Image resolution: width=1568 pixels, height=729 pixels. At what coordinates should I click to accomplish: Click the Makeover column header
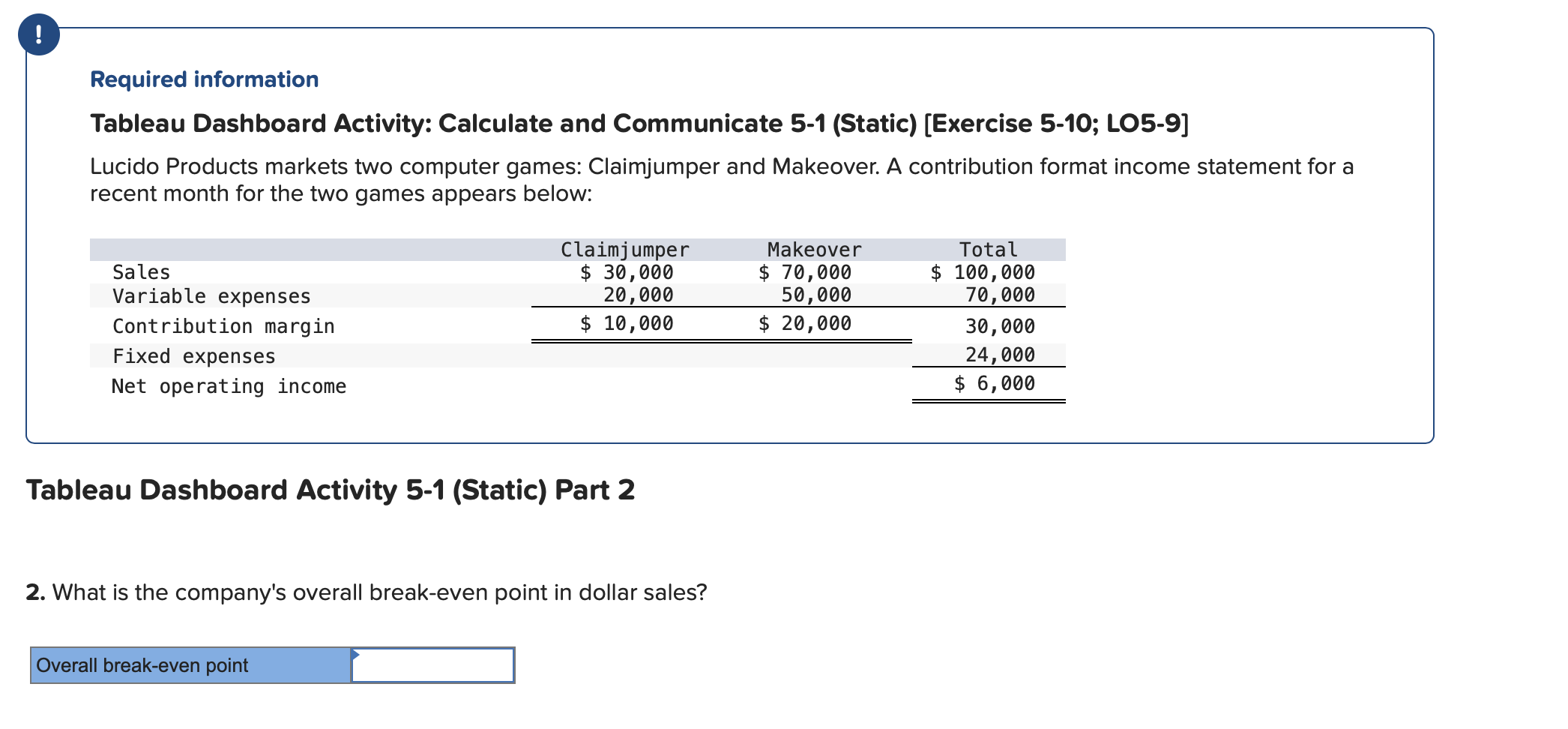point(813,249)
